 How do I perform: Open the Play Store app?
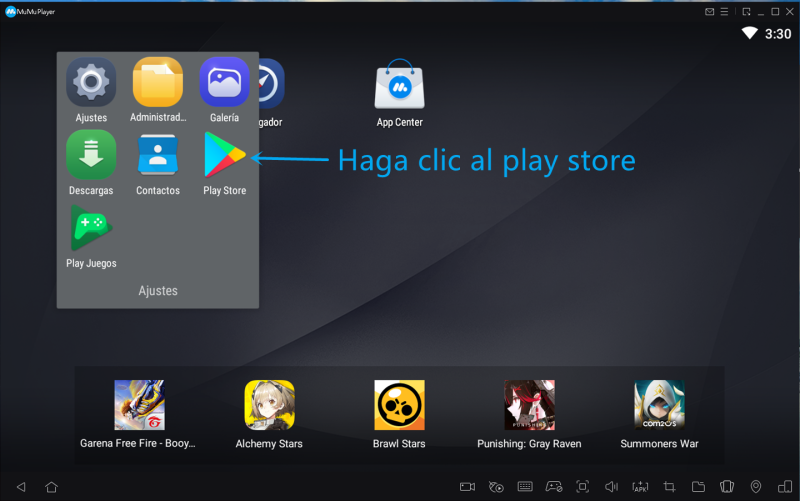point(224,156)
